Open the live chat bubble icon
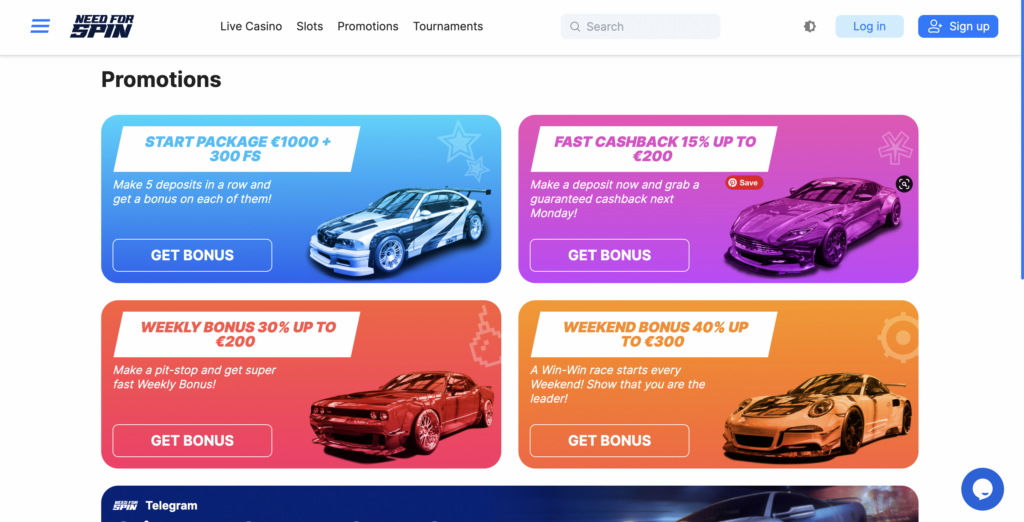The width and height of the screenshot is (1024, 522). point(982,489)
